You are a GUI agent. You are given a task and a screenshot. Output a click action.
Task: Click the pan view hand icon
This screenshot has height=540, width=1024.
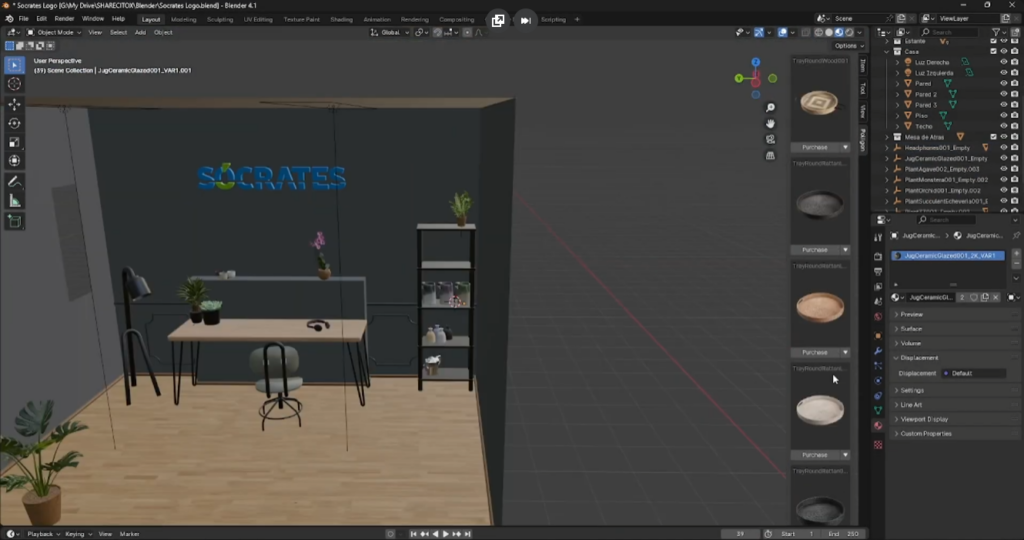coord(771,123)
